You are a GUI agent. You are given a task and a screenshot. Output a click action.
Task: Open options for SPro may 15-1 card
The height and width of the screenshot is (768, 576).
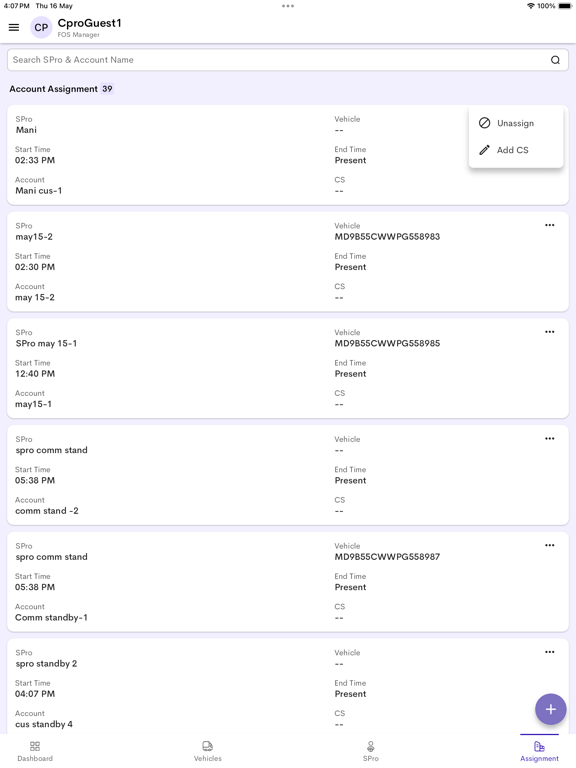(550, 332)
